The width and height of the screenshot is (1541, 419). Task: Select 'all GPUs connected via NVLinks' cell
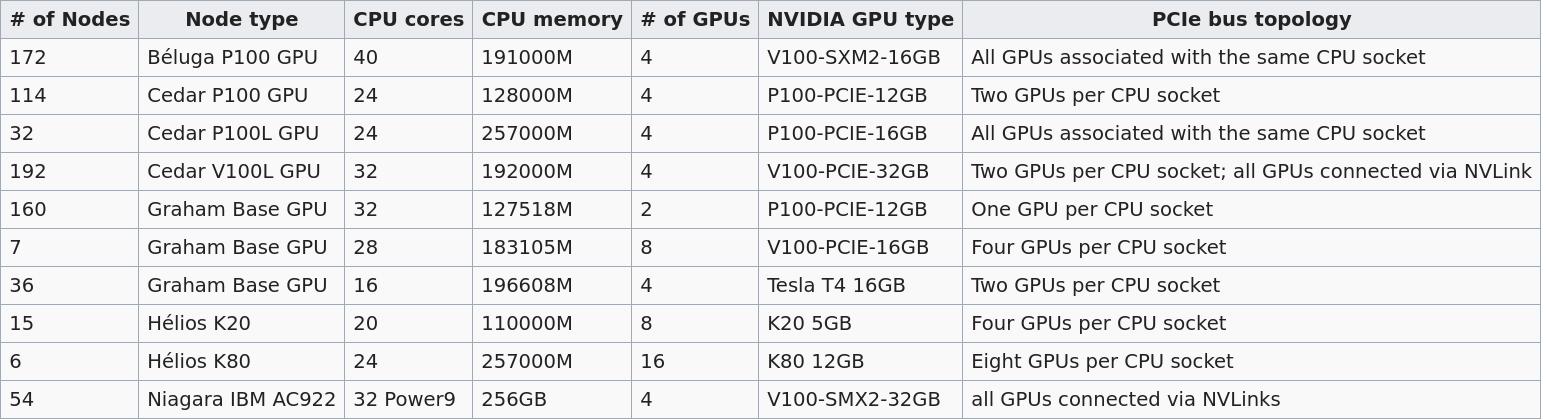point(1252,400)
